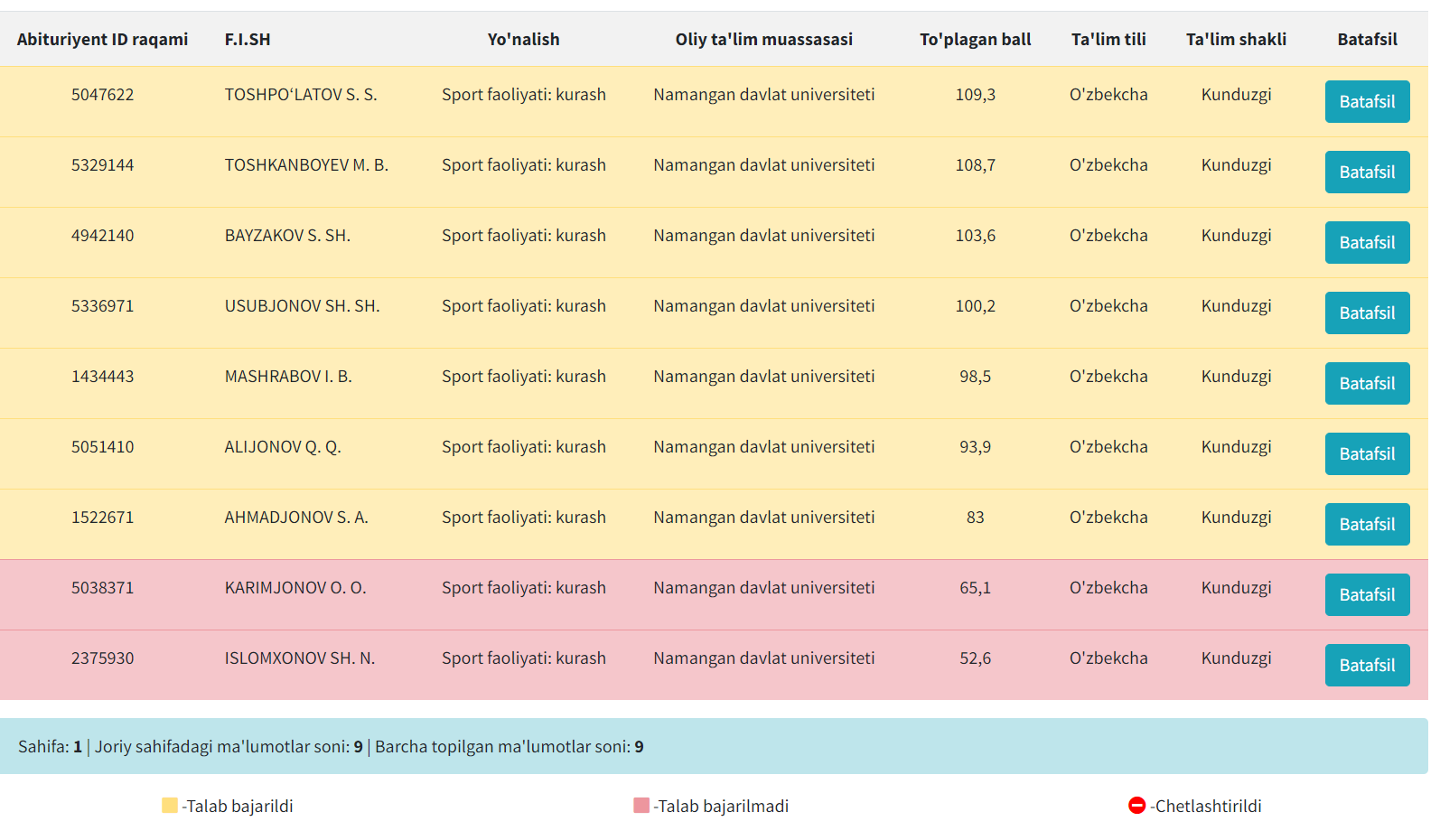The image size is (1440, 840).
Task: Click the score 108,7
Action: 976,165
